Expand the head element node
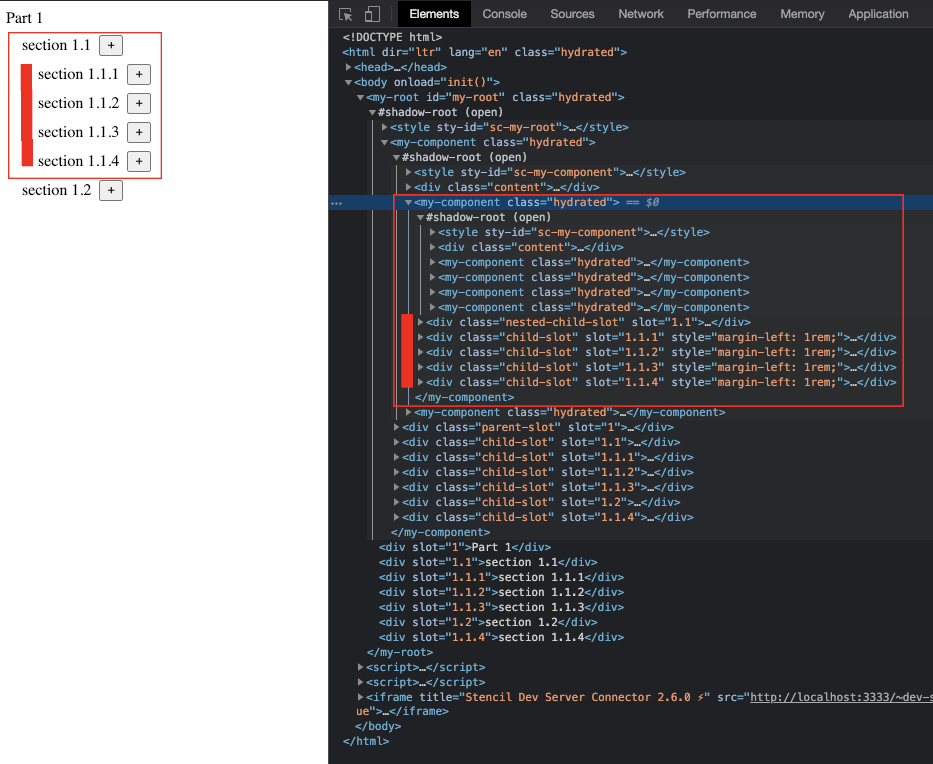The width and height of the screenshot is (933, 764). pyautogui.click(x=349, y=67)
